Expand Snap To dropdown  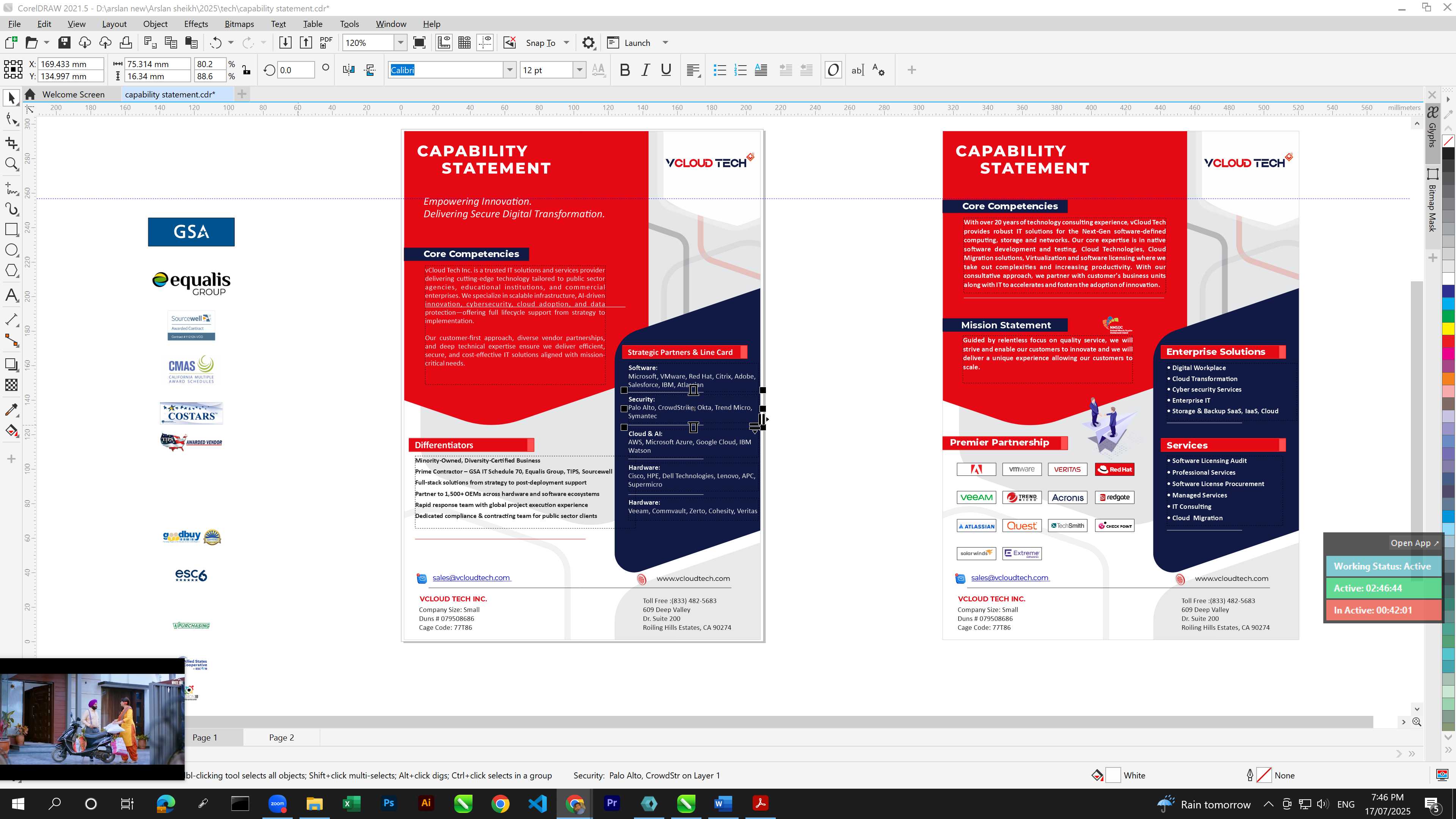coord(566,42)
